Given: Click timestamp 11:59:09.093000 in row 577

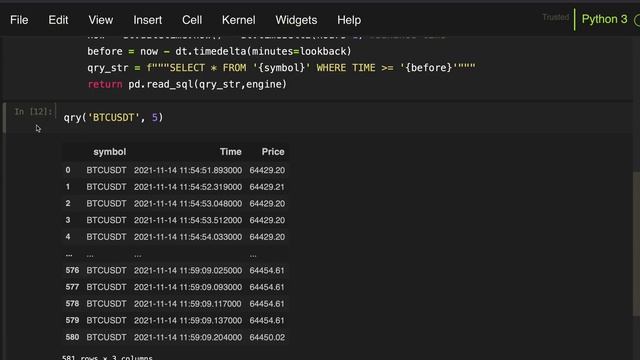Looking at the screenshot, I should tap(188, 287).
